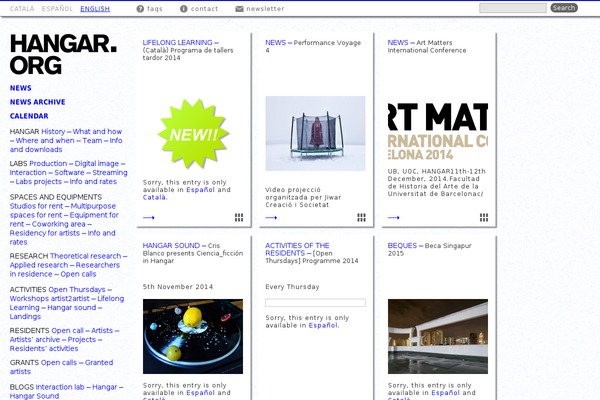
Task: Open the Landings link under ACTIVITIES
Action: (x=25, y=317)
